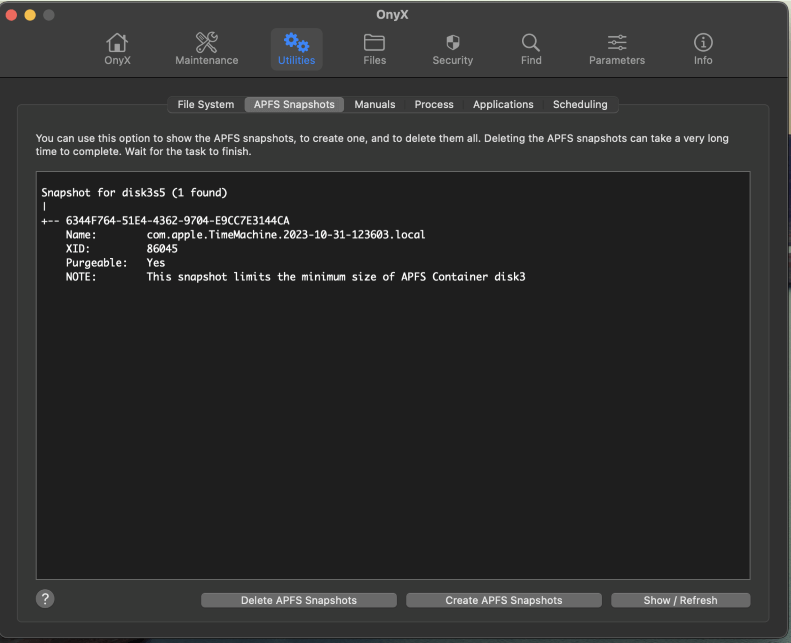Close the OnyX window with red button
The width and height of the screenshot is (791, 643).
[x=11, y=15]
